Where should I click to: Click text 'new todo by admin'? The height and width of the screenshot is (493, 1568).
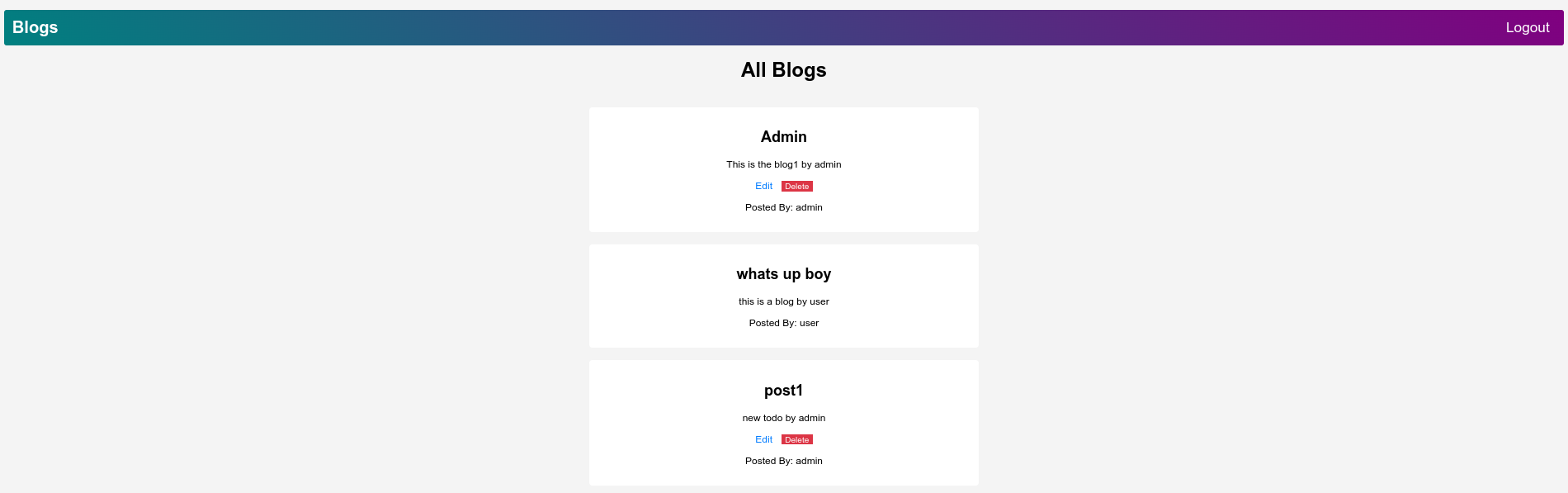783,418
